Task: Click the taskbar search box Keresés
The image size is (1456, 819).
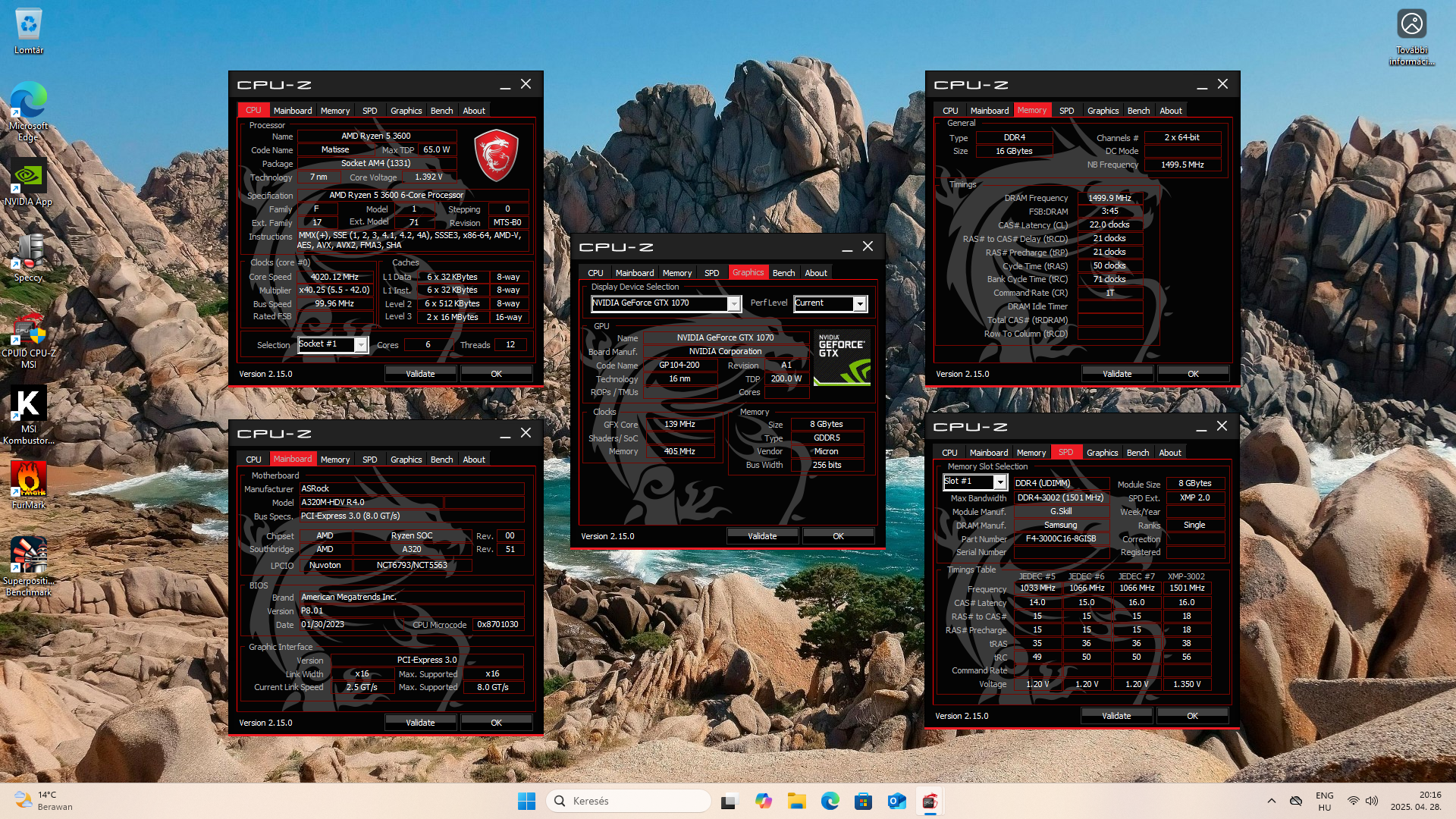Action: coord(628,801)
